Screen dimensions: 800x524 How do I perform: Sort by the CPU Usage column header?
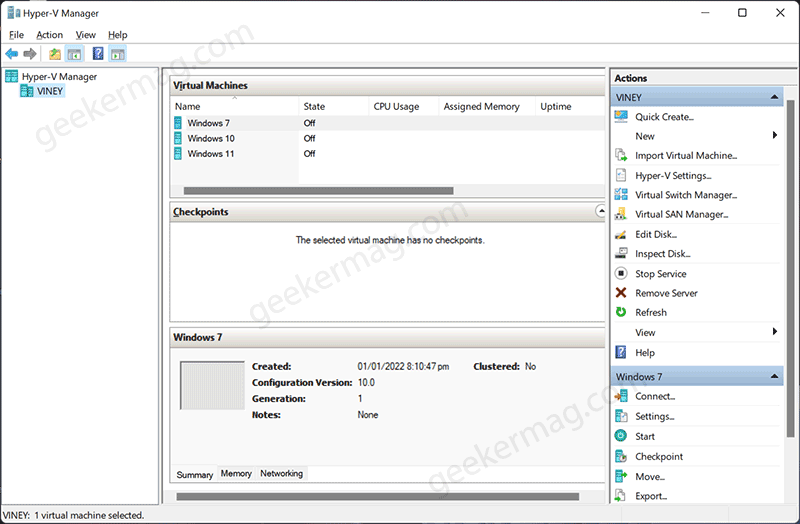[x=403, y=106]
